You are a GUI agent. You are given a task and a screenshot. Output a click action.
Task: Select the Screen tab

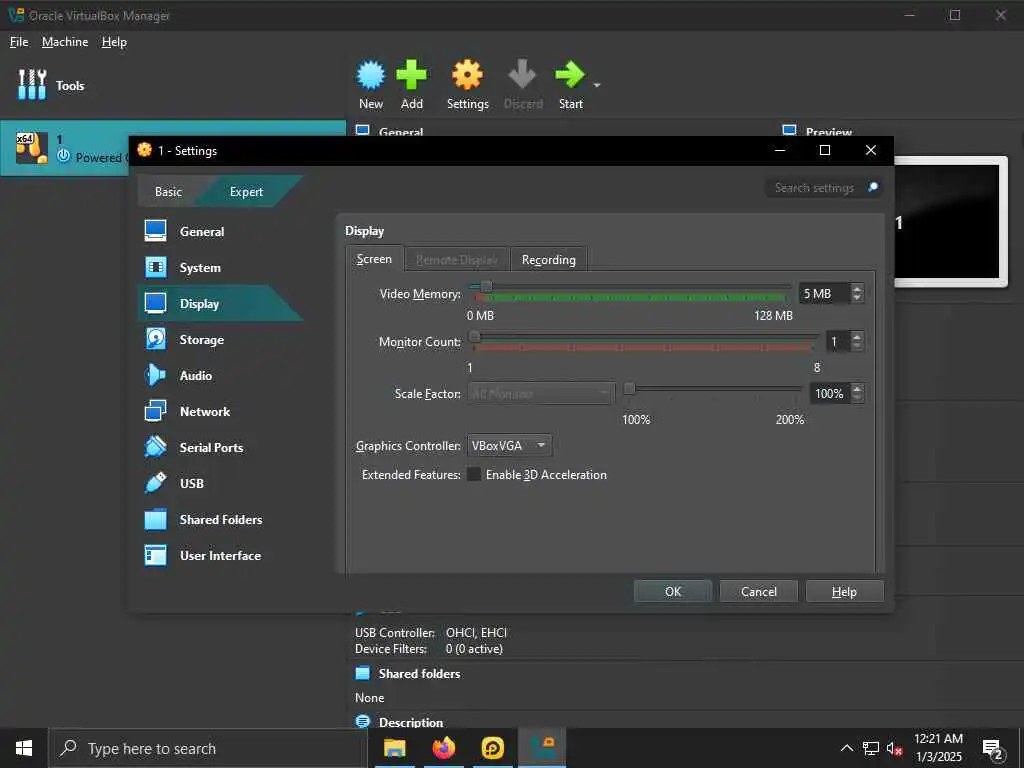click(x=374, y=259)
